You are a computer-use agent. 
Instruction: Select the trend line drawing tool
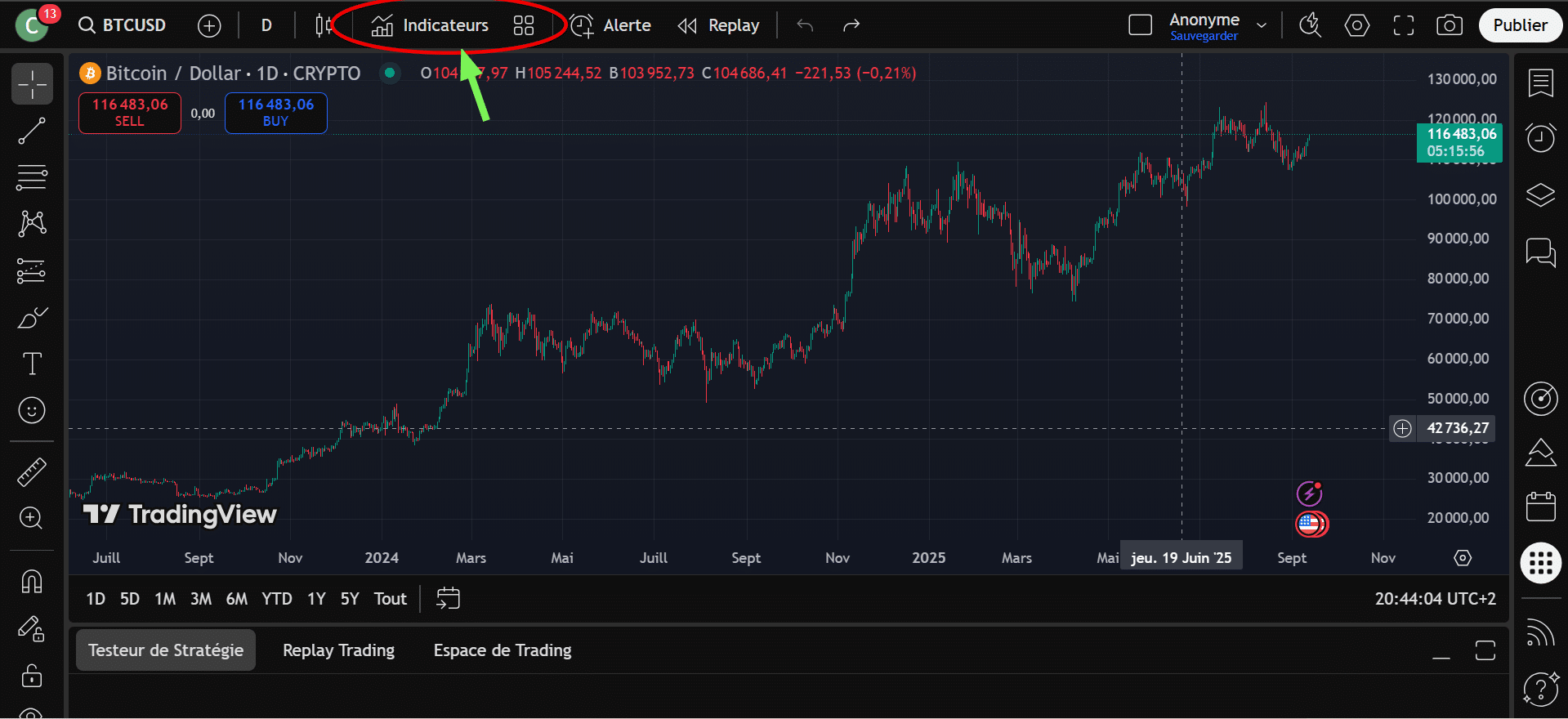coord(32,131)
